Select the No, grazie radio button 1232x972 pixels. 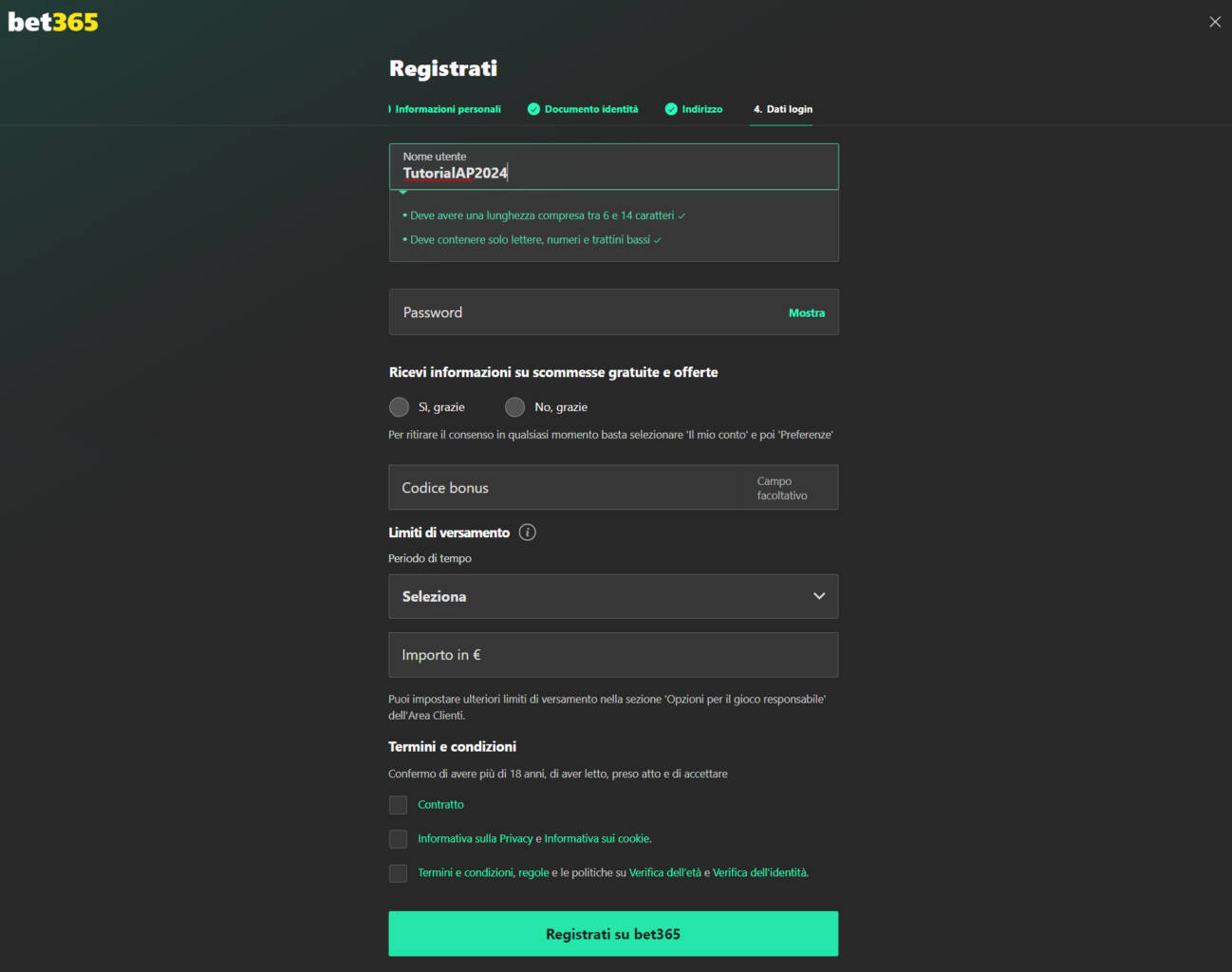515,407
